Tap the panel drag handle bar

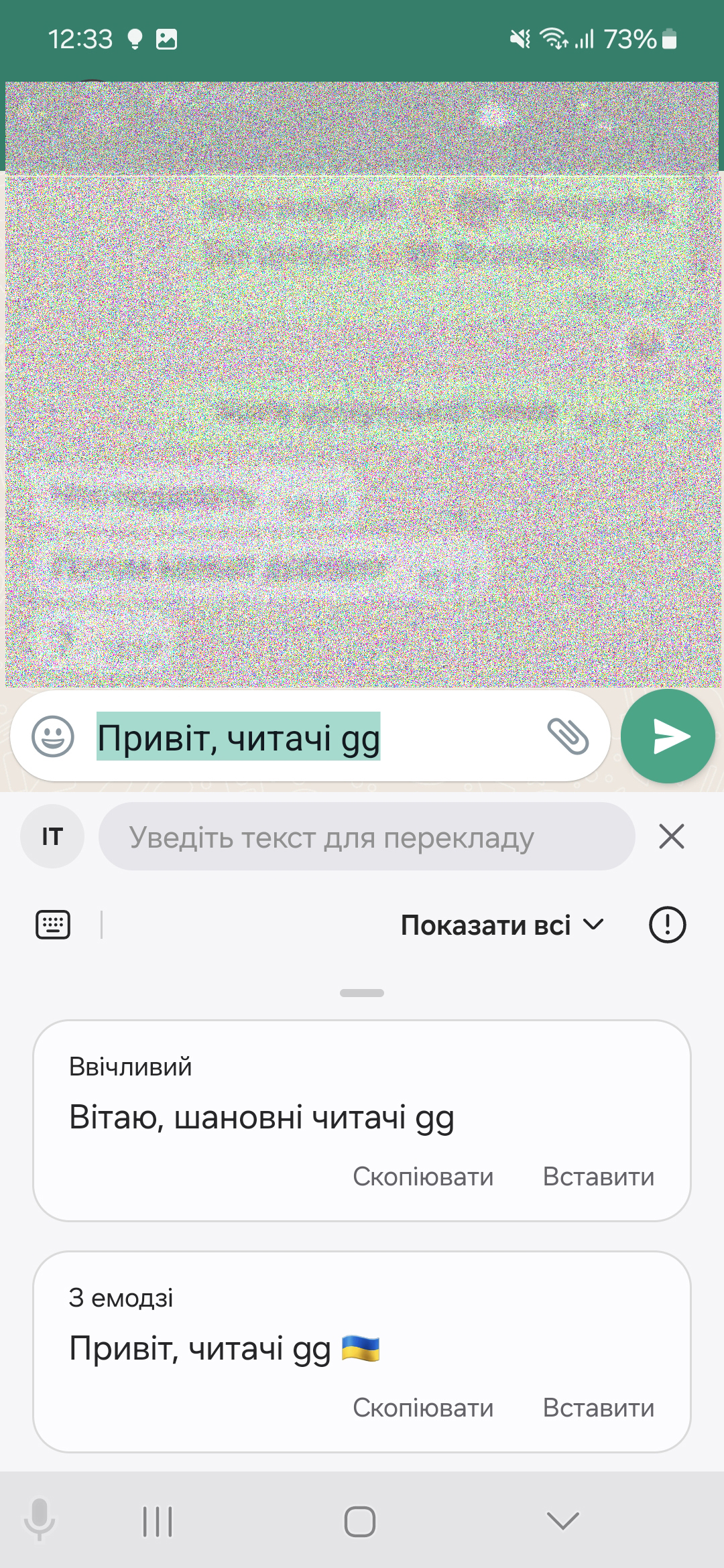[x=362, y=993]
